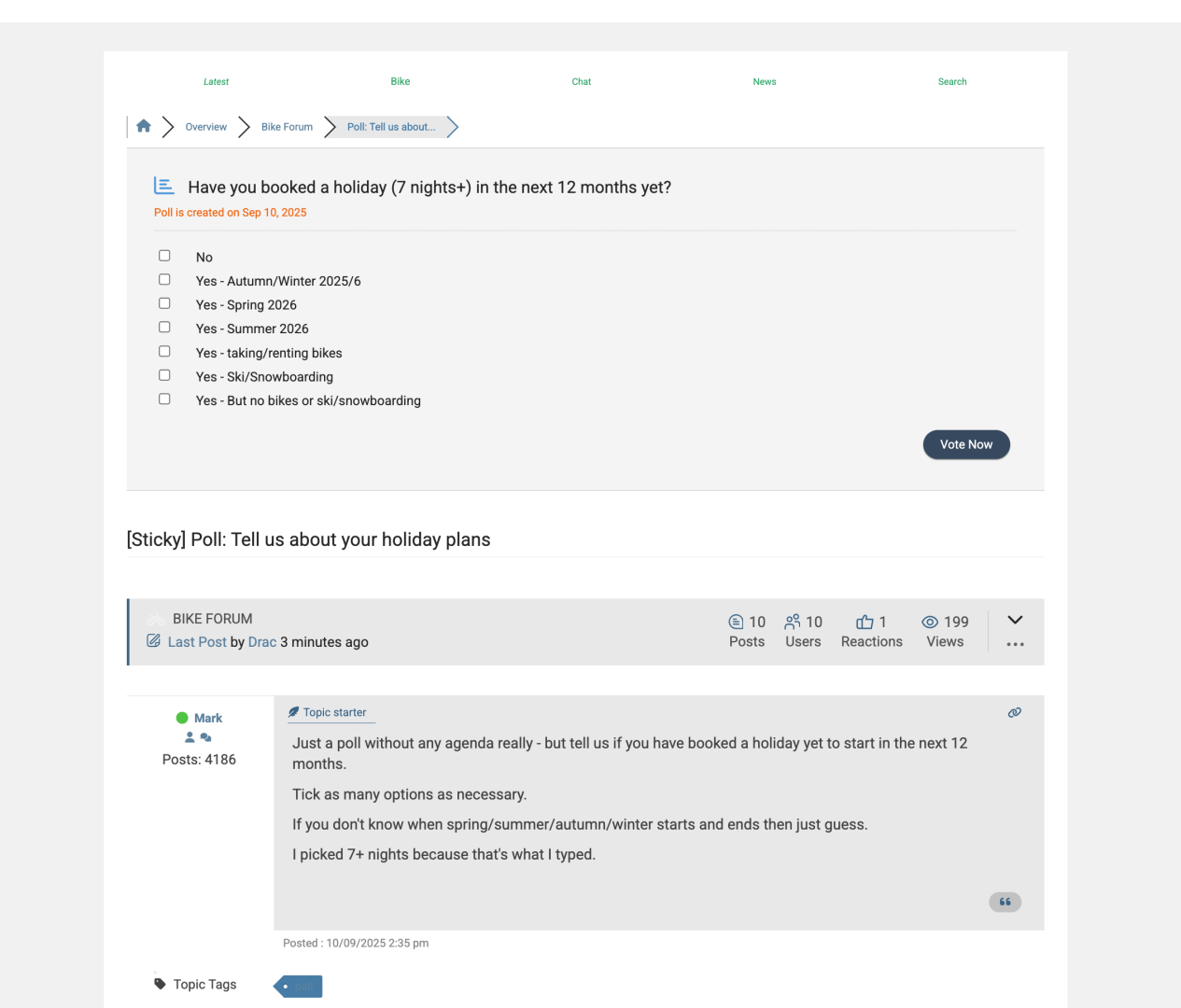Click the blue poll topic tag
The image size is (1181, 1008).
301,987
